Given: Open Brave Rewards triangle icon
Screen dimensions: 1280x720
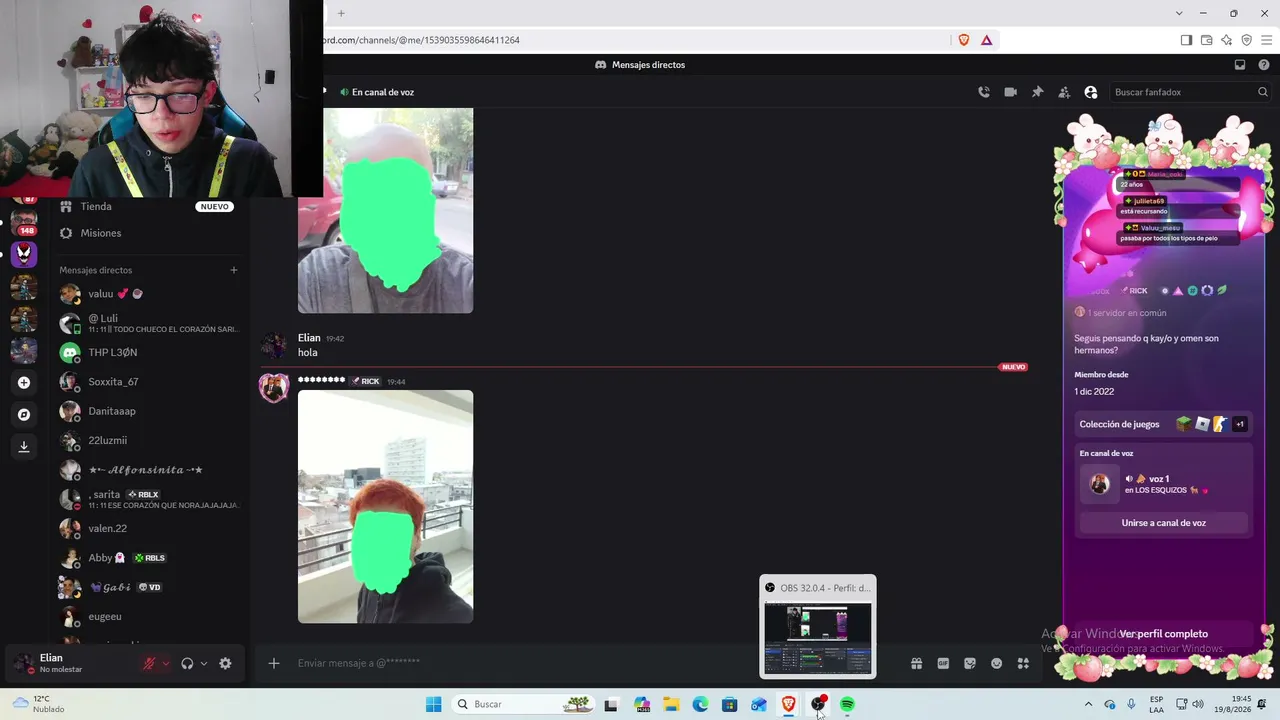Looking at the screenshot, I should click(986, 40).
